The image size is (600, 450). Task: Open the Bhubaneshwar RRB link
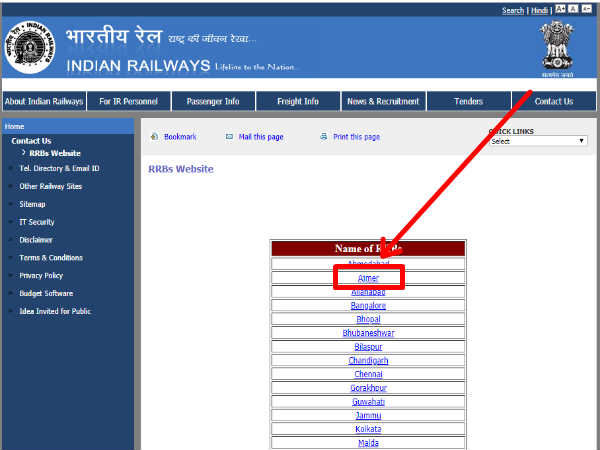coord(368,333)
